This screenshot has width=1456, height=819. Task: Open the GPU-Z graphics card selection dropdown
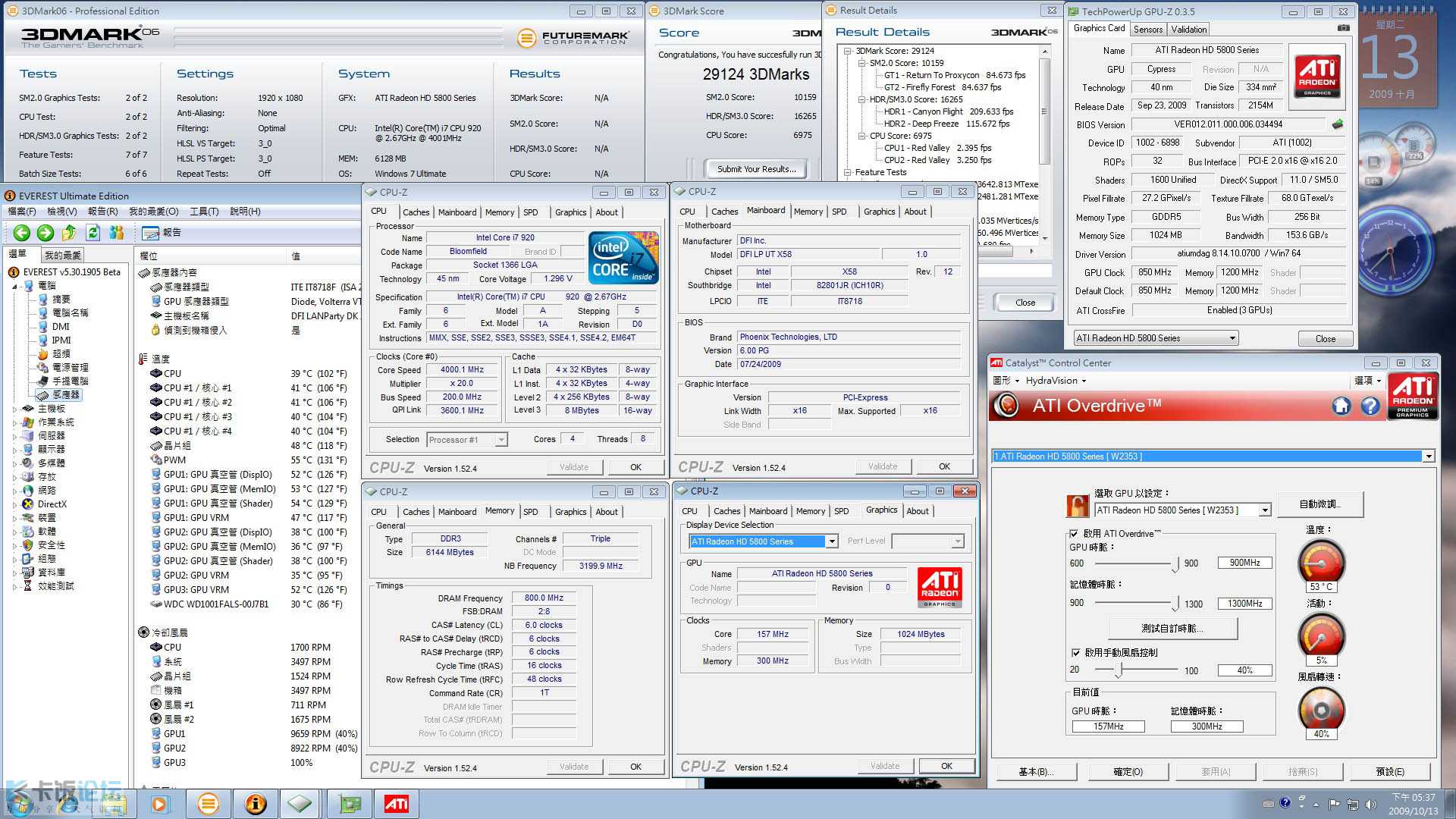pos(1232,338)
